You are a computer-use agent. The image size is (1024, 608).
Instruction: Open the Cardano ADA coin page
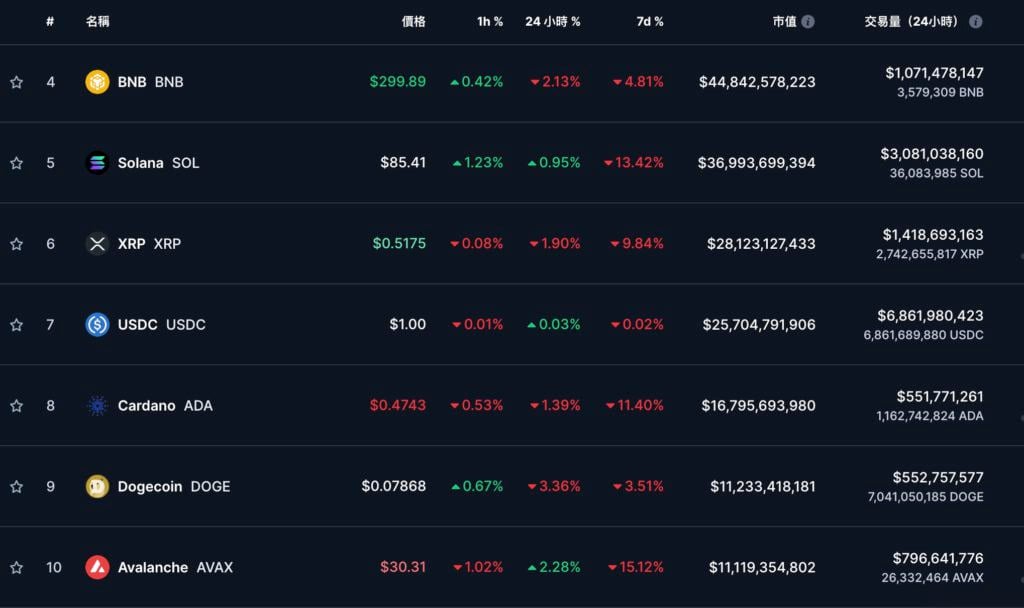165,406
